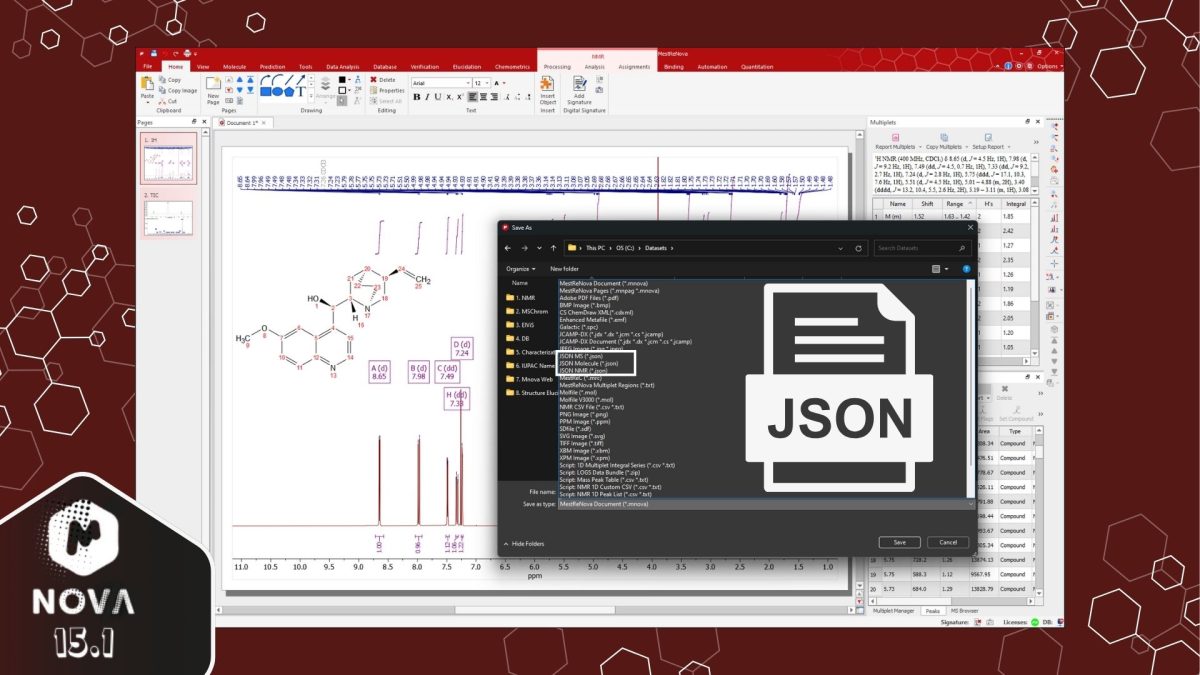Select the ellipse shape tool
This screenshot has width=1200, height=675.
point(277,91)
